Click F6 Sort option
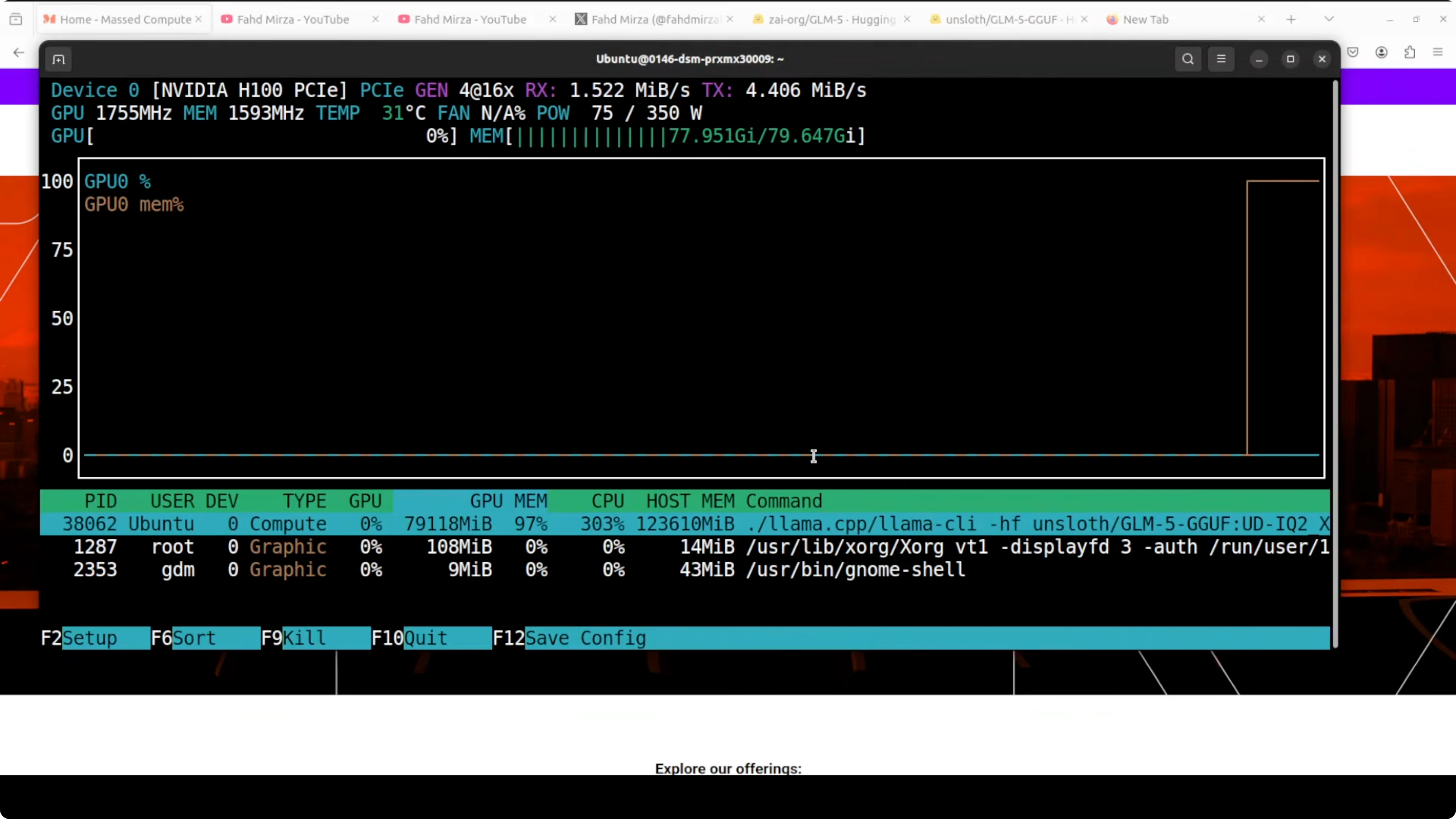Viewport: 1456px width, 819px height. (x=193, y=638)
